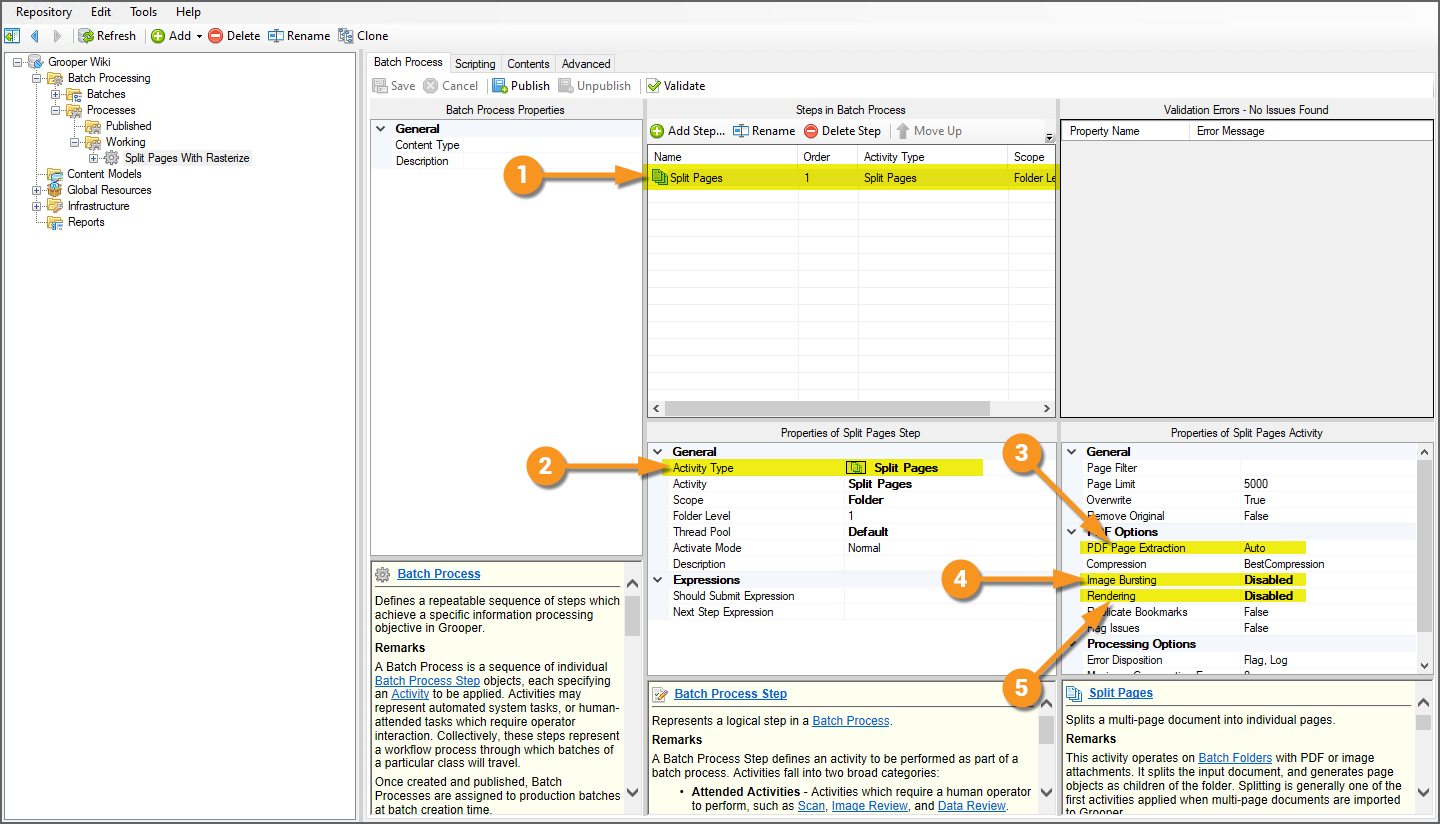Open the Edit menu
Screen dimensions: 1440x824
[x=101, y=12]
